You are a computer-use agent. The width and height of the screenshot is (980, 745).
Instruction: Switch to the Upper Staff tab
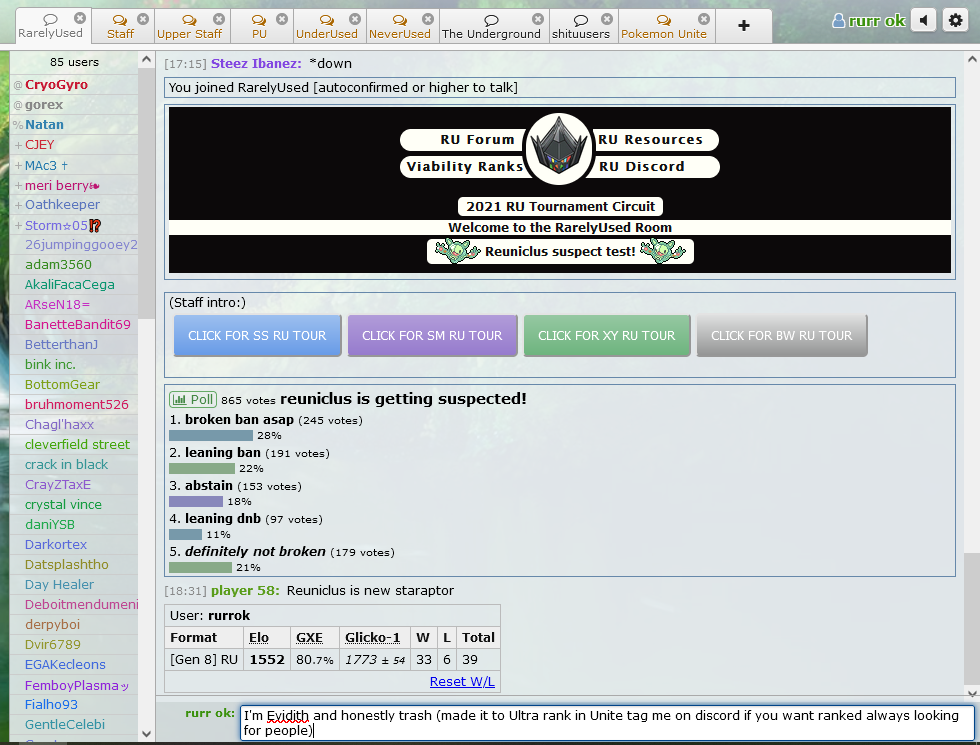pyautogui.click(x=189, y=27)
